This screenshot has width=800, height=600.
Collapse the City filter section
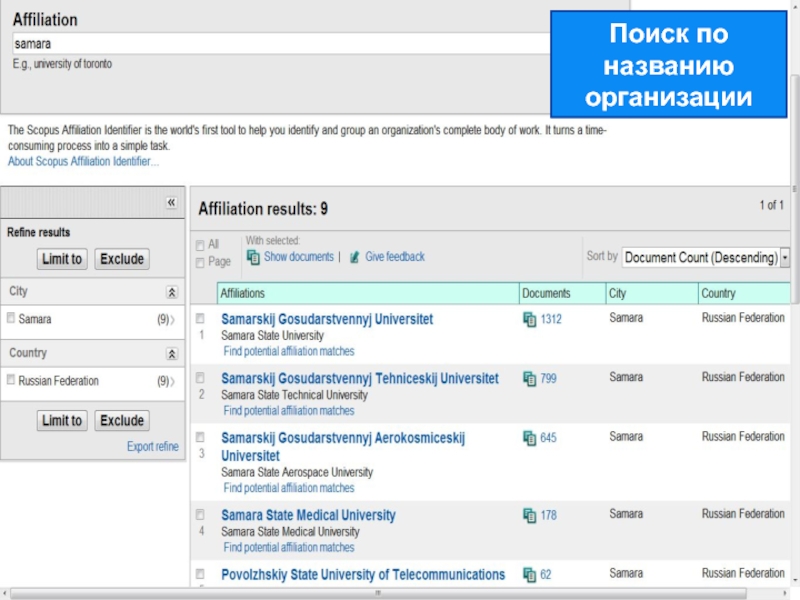[x=172, y=292]
